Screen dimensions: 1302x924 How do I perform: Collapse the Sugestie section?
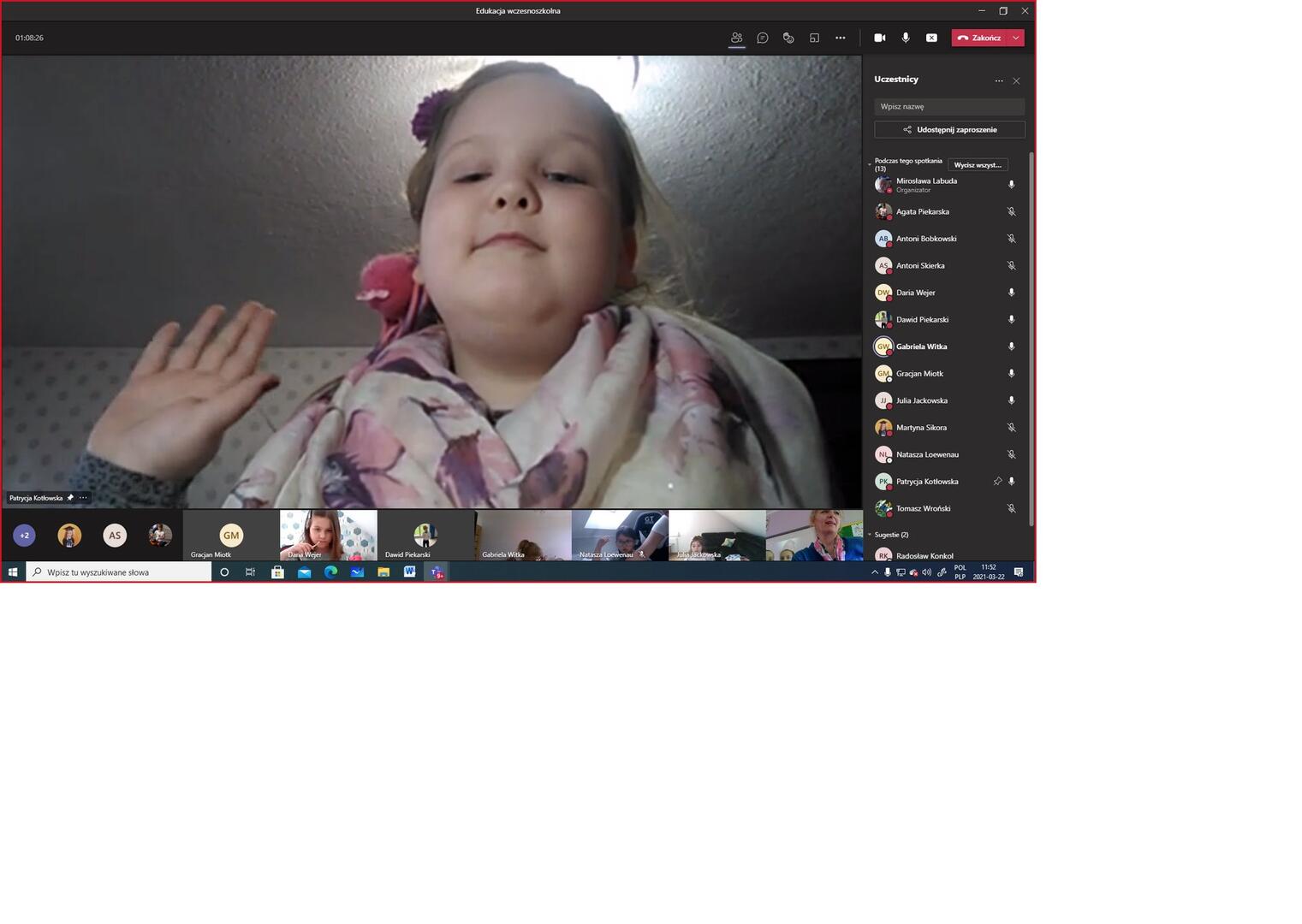pyautogui.click(x=870, y=535)
